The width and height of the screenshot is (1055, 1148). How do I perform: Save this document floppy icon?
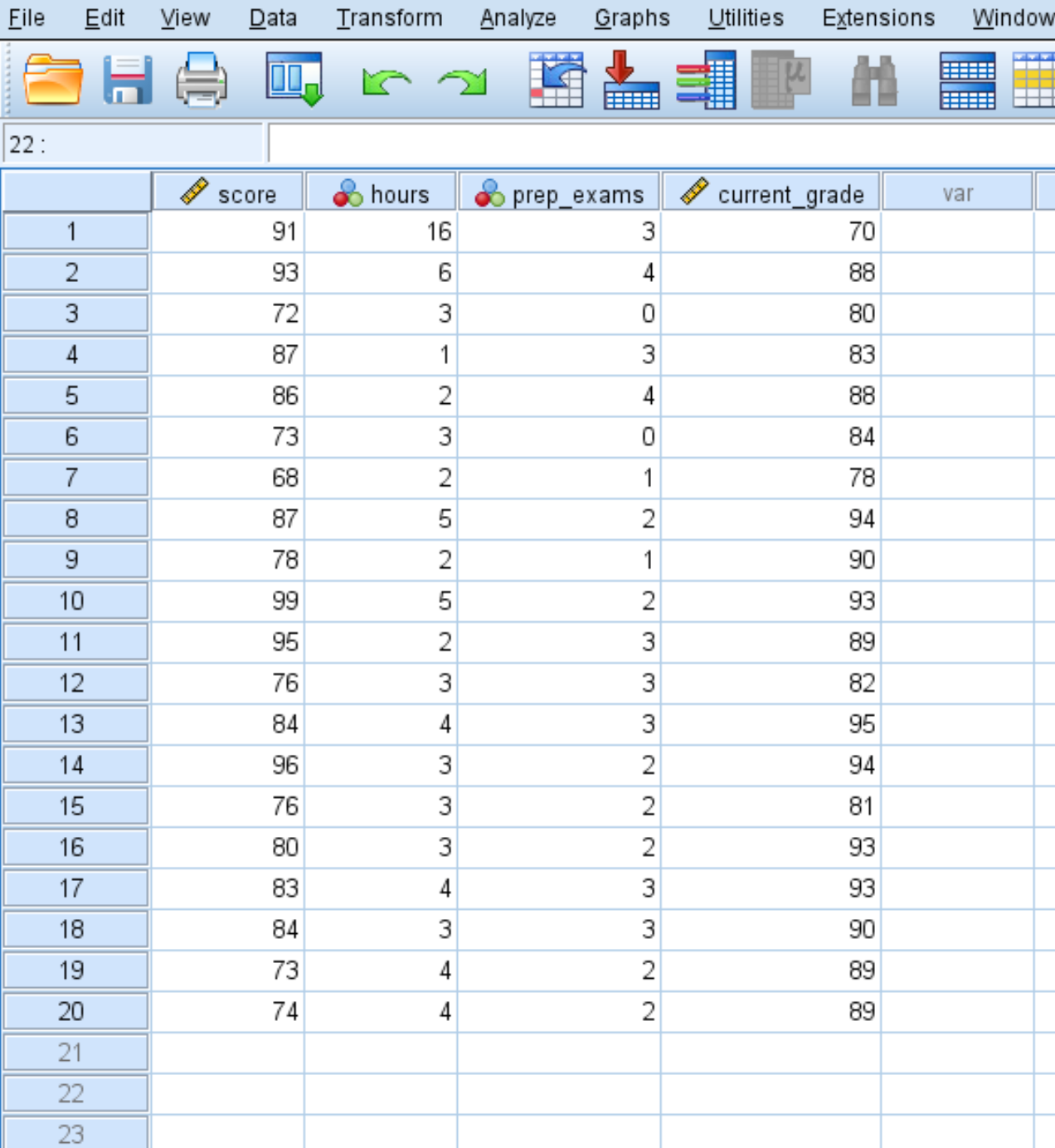point(128,80)
